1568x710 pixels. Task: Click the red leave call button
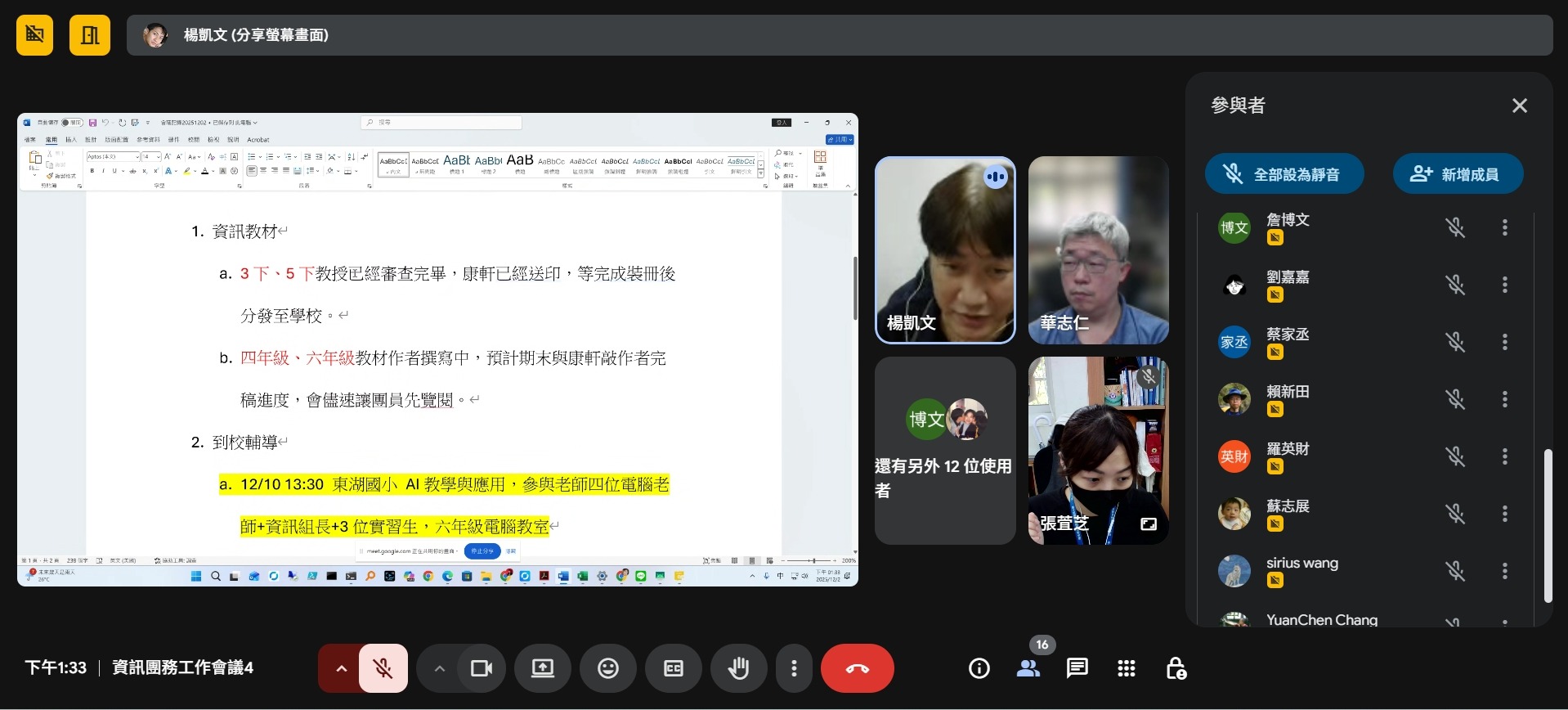coord(857,668)
